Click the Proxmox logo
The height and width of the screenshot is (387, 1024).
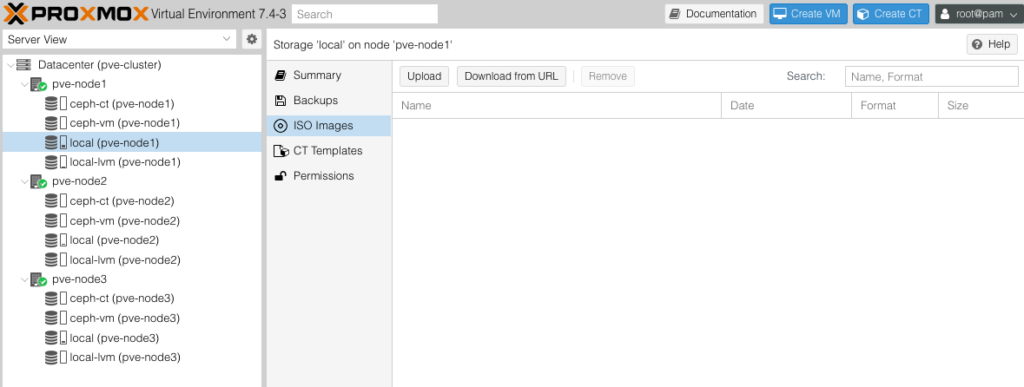click(x=76, y=13)
